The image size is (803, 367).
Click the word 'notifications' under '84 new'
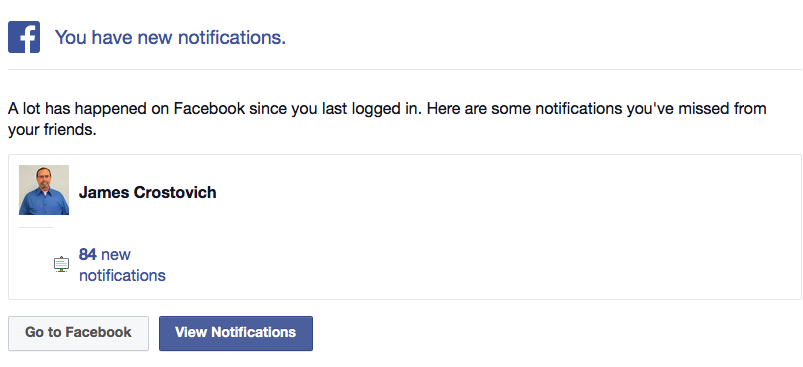[122, 275]
